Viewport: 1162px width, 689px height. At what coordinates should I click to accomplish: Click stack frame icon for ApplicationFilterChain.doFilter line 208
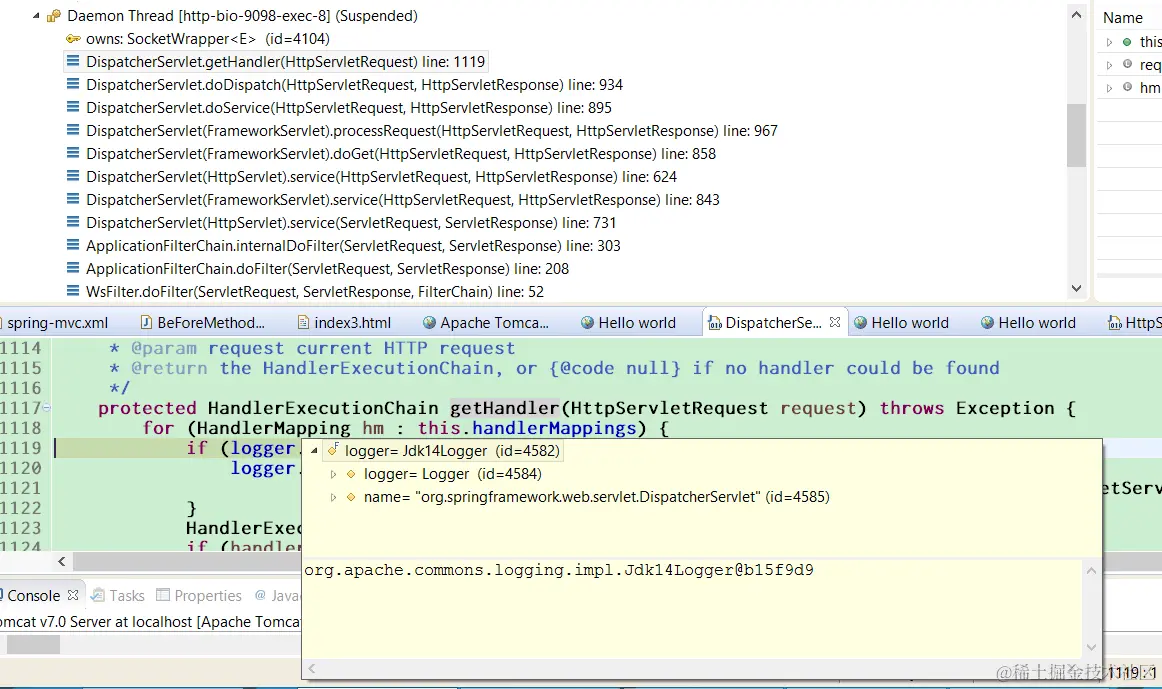pos(73,268)
